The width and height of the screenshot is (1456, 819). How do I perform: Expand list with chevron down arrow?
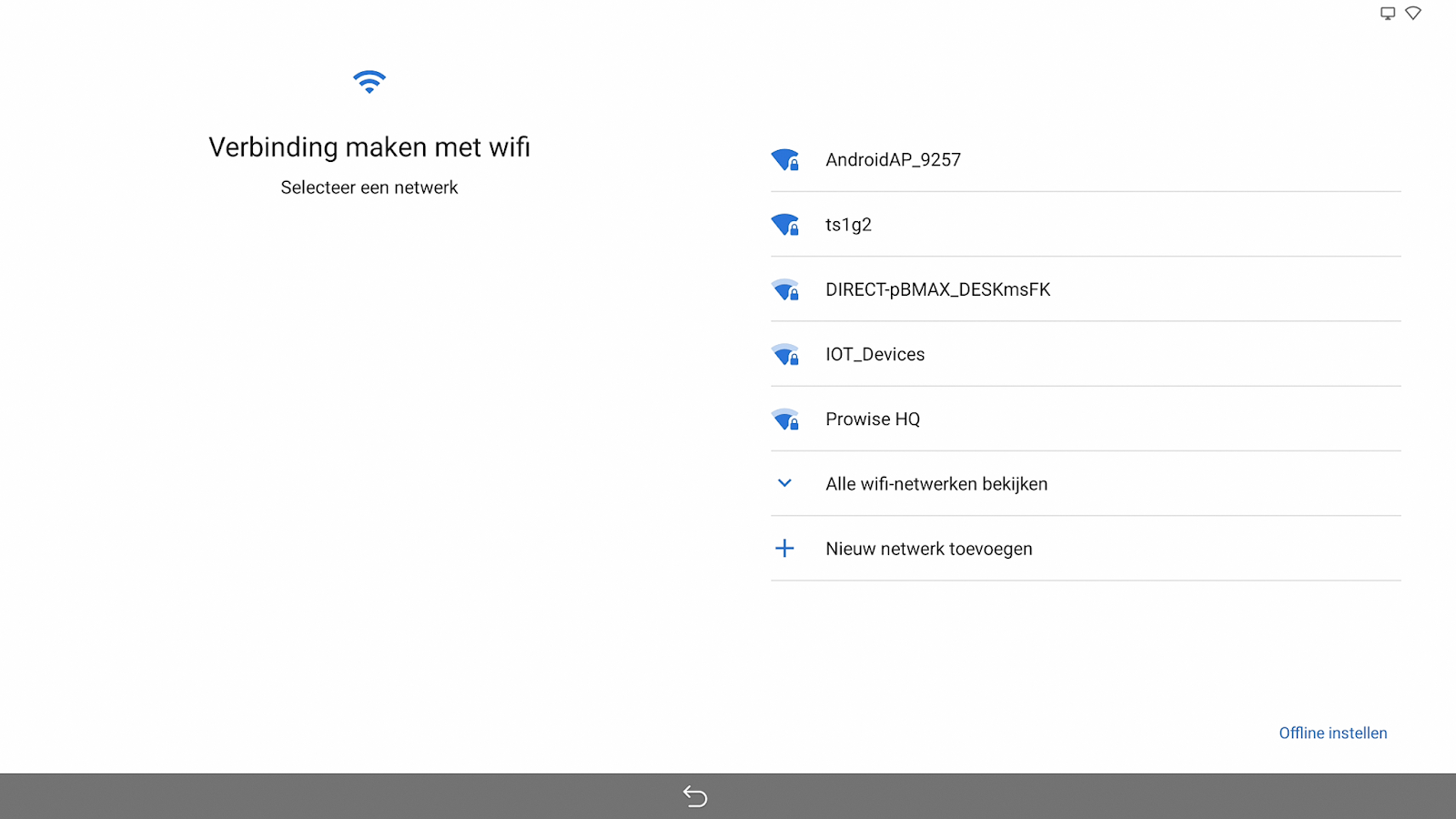[784, 483]
